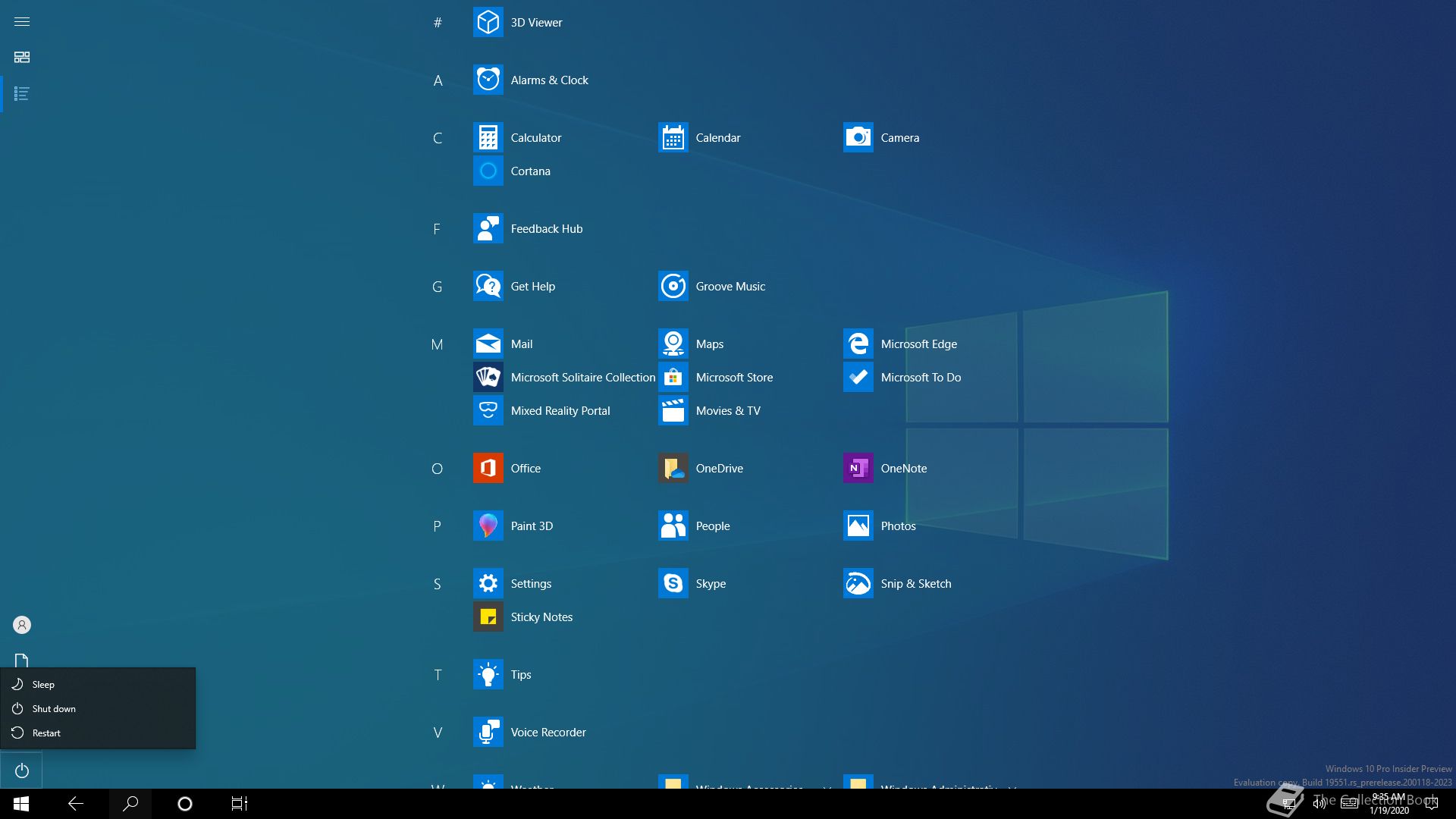1456x819 pixels.
Task: Open the Groove Music icon
Action: pyautogui.click(x=673, y=287)
